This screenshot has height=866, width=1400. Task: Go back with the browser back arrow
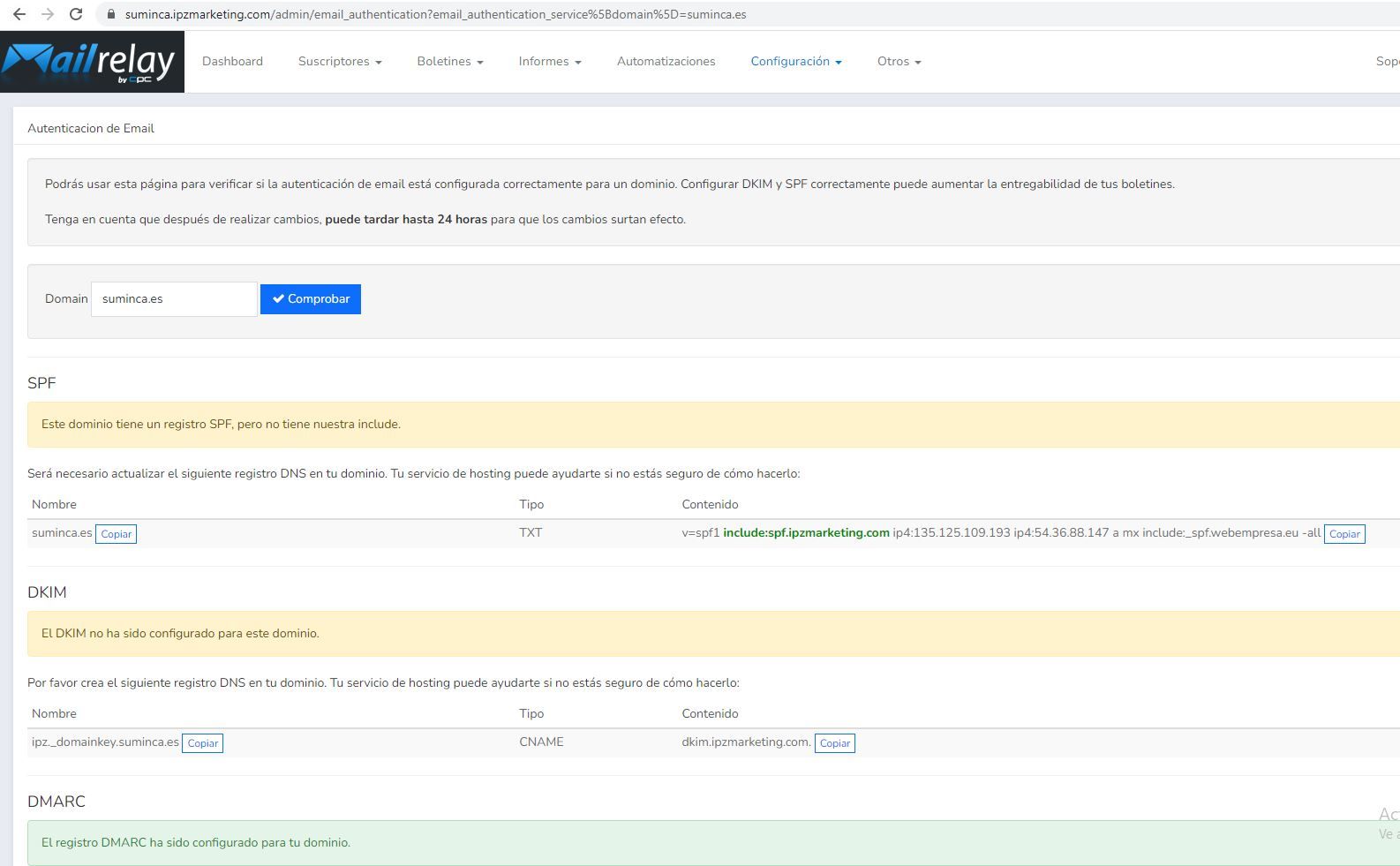click(19, 14)
